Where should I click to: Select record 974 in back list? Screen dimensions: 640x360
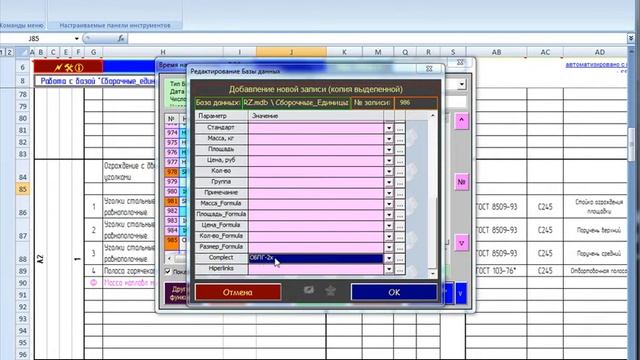(x=172, y=133)
